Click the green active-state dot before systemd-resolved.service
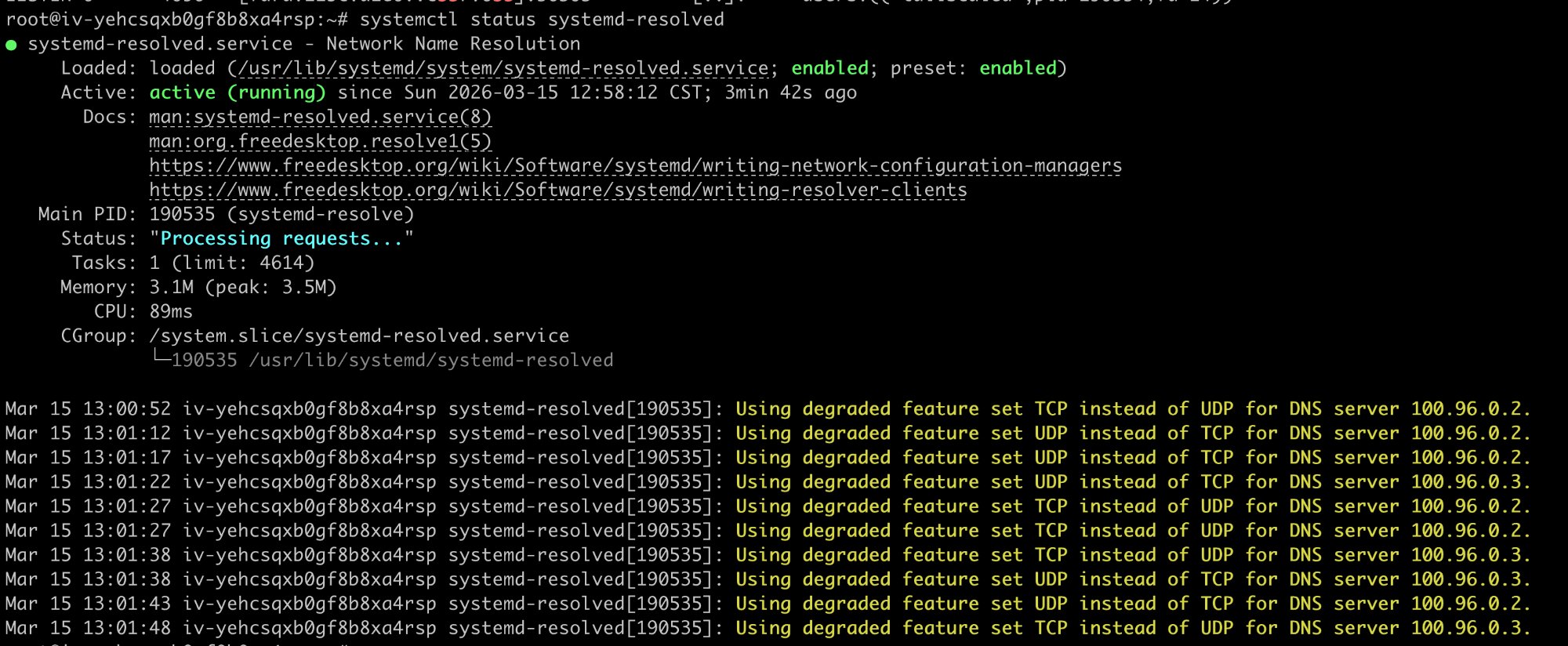Screen dimensions: 1568x646 click(11, 45)
